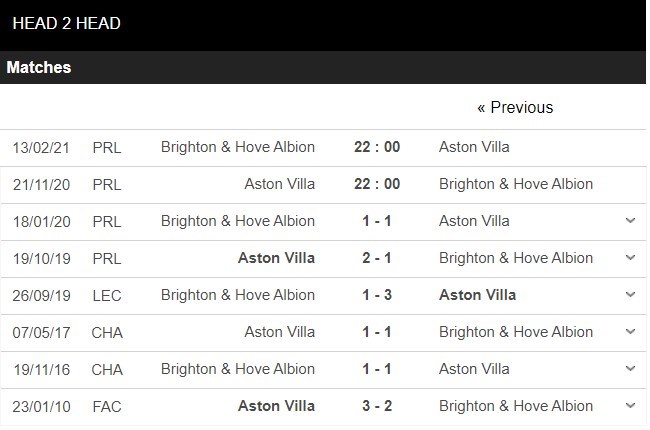Screen dimensions: 650x430
Task: Select the 22 : 00 kickoff on 21/11/20
Action: pos(377,184)
